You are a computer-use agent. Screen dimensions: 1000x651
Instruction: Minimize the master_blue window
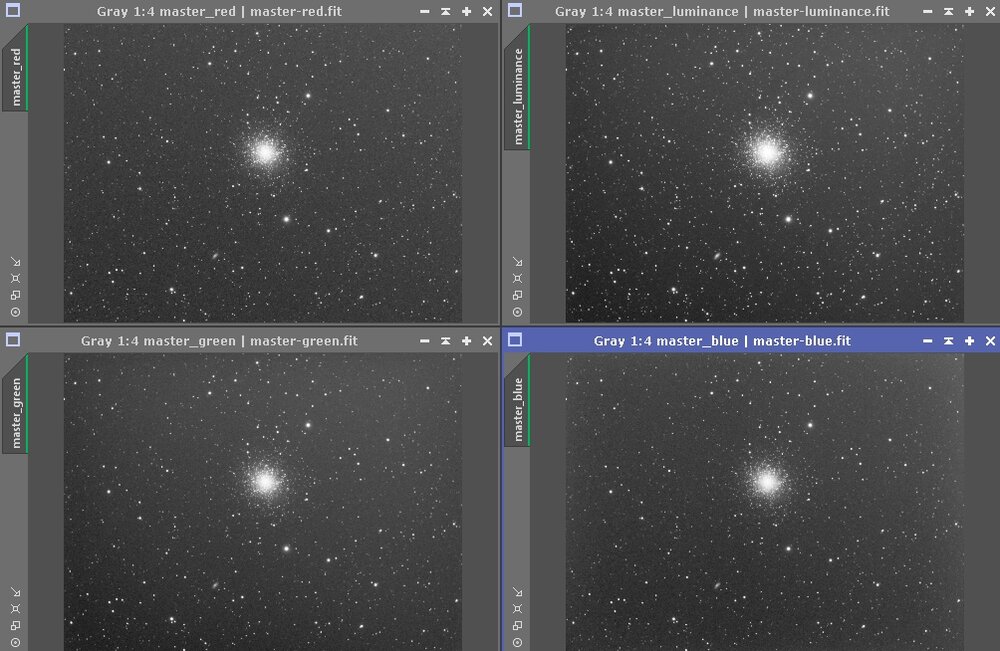click(927, 341)
